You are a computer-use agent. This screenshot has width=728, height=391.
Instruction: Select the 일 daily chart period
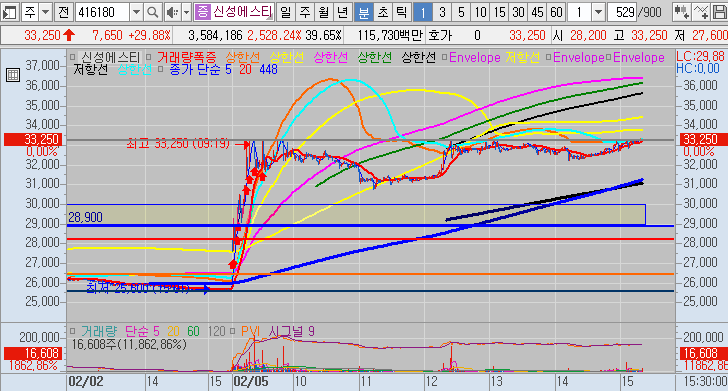[286, 12]
